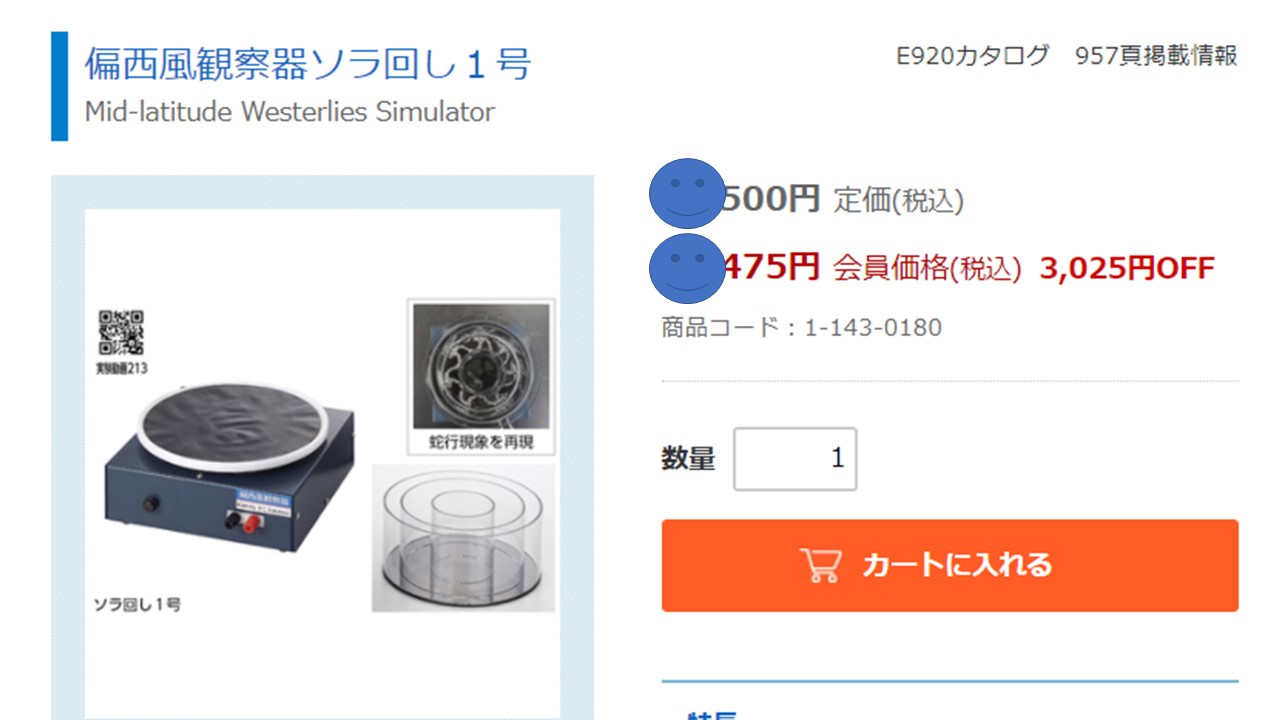
Task: Click the 3,025円OFF discount label
Action: click(1127, 268)
